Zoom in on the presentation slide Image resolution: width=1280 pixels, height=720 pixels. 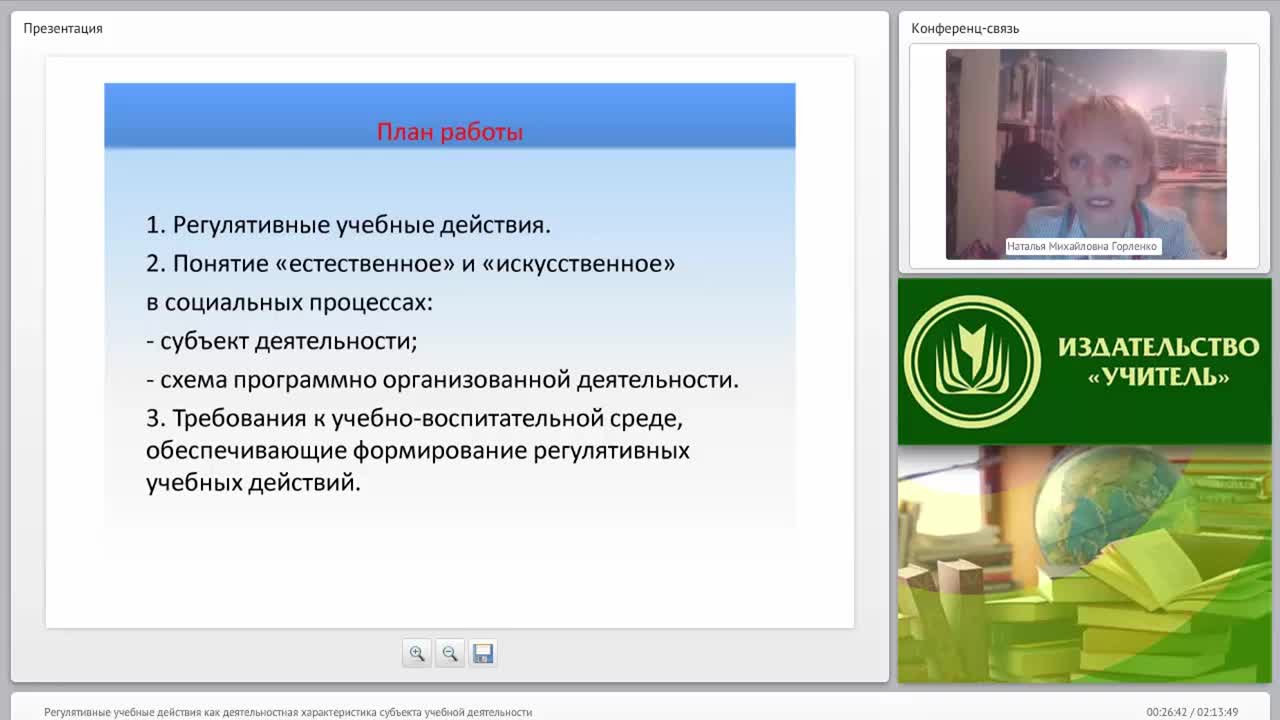click(x=417, y=653)
